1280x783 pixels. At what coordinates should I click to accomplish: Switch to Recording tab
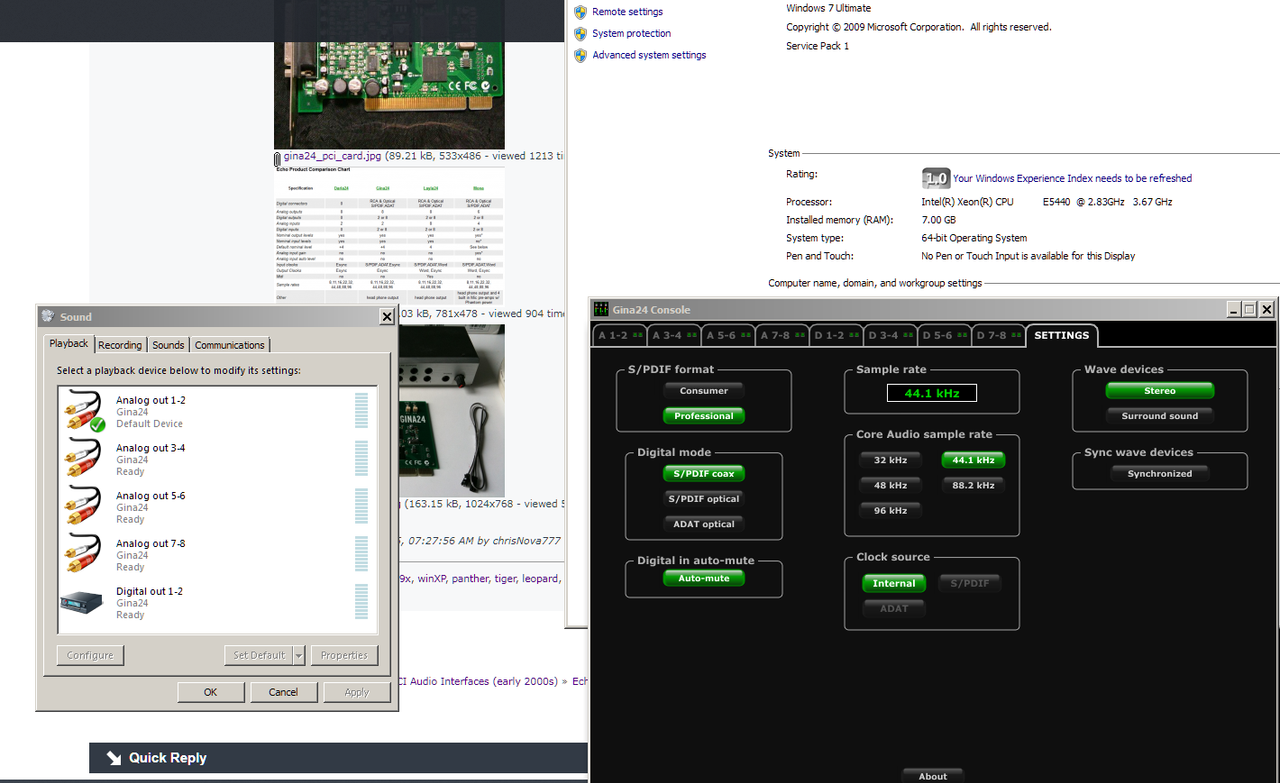pos(120,345)
